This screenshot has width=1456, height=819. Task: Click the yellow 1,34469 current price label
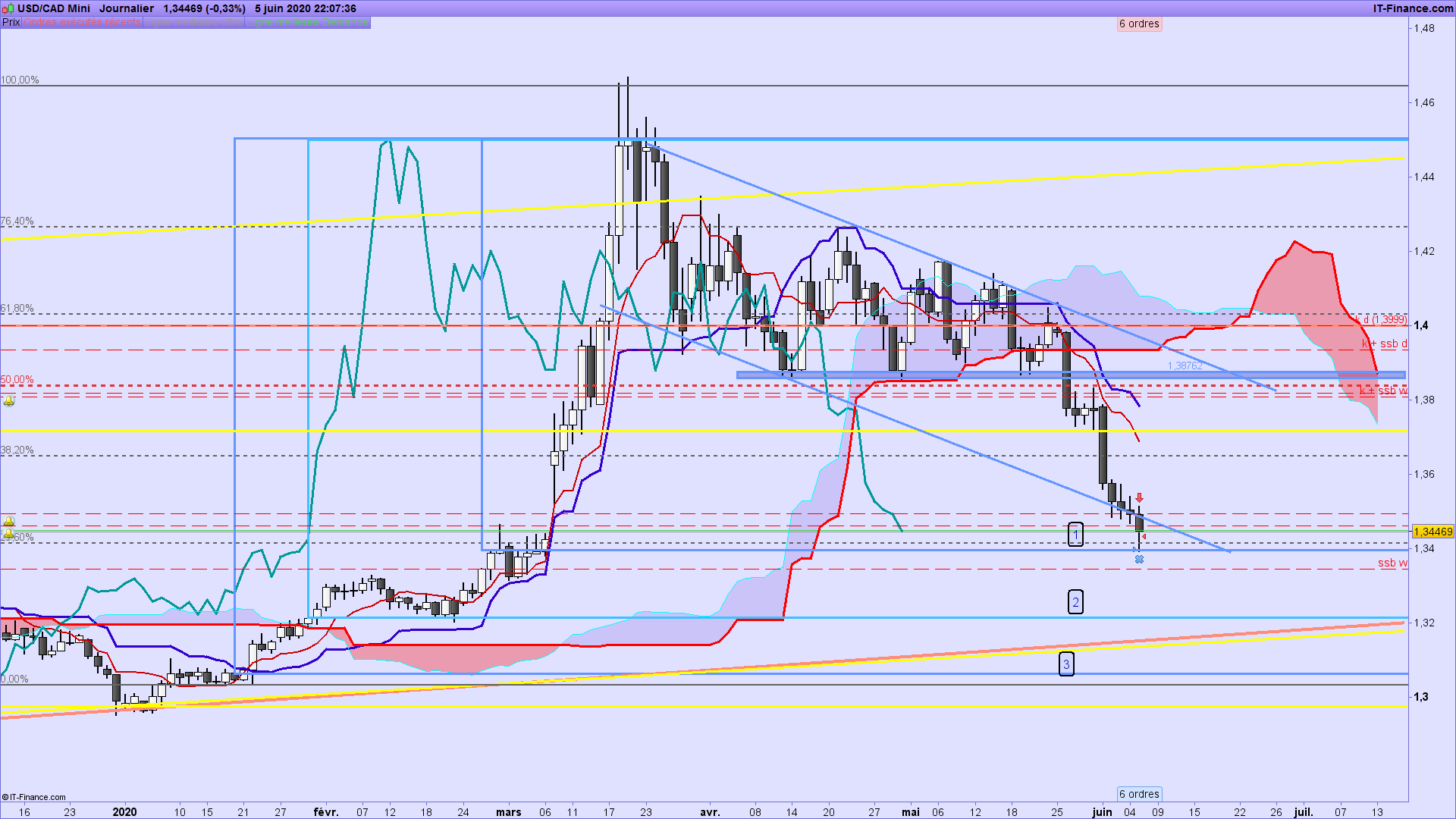1433,532
